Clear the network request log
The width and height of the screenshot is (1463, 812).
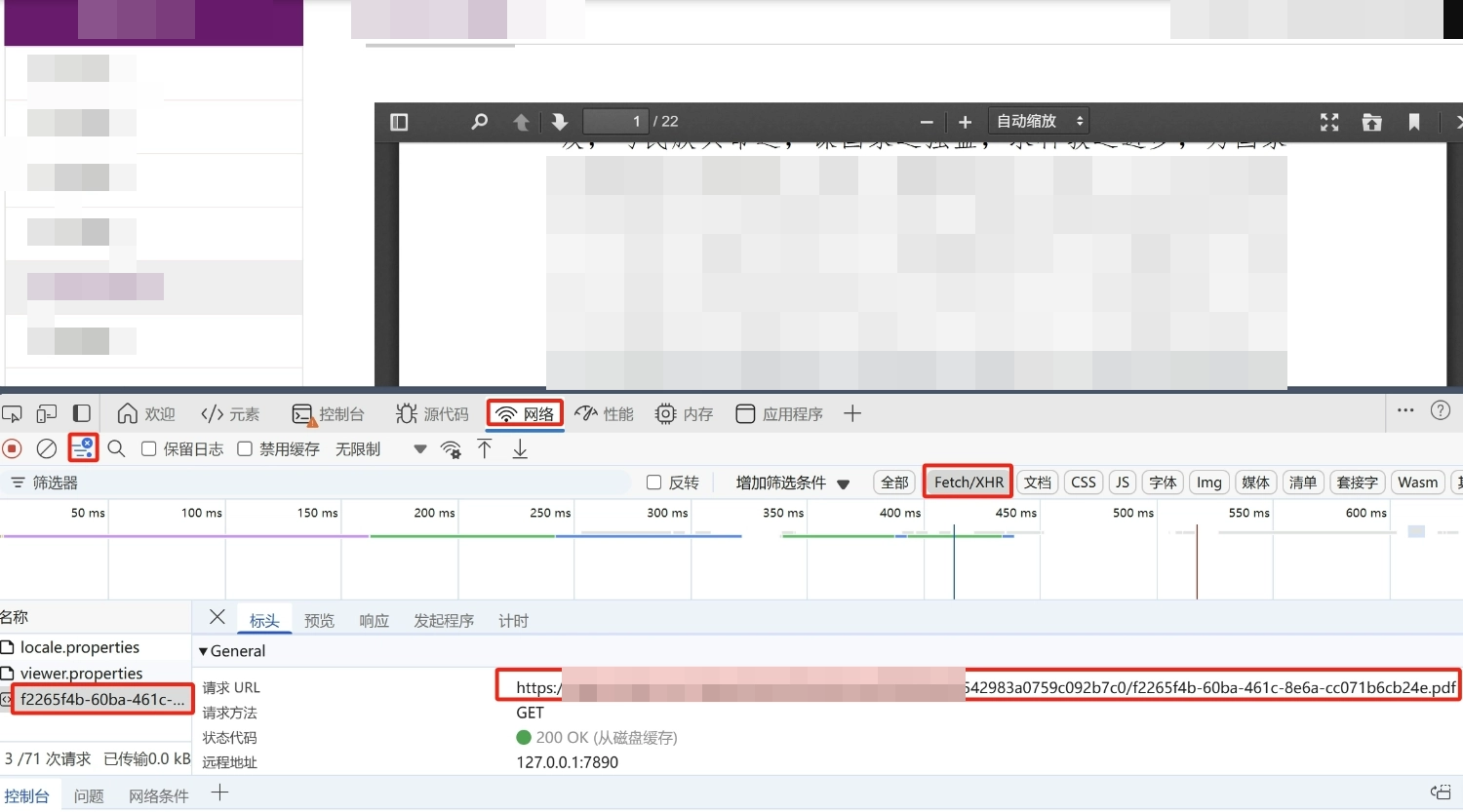coord(45,448)
